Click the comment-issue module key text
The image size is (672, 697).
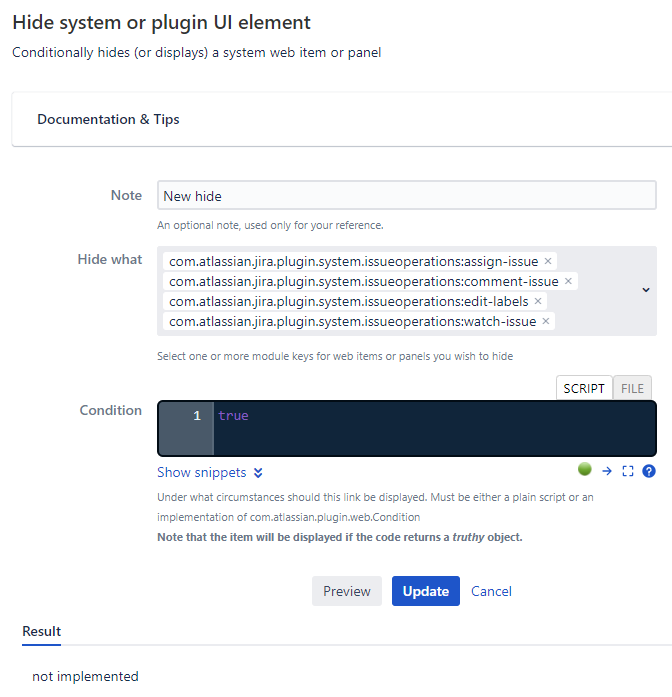[364, 281]
